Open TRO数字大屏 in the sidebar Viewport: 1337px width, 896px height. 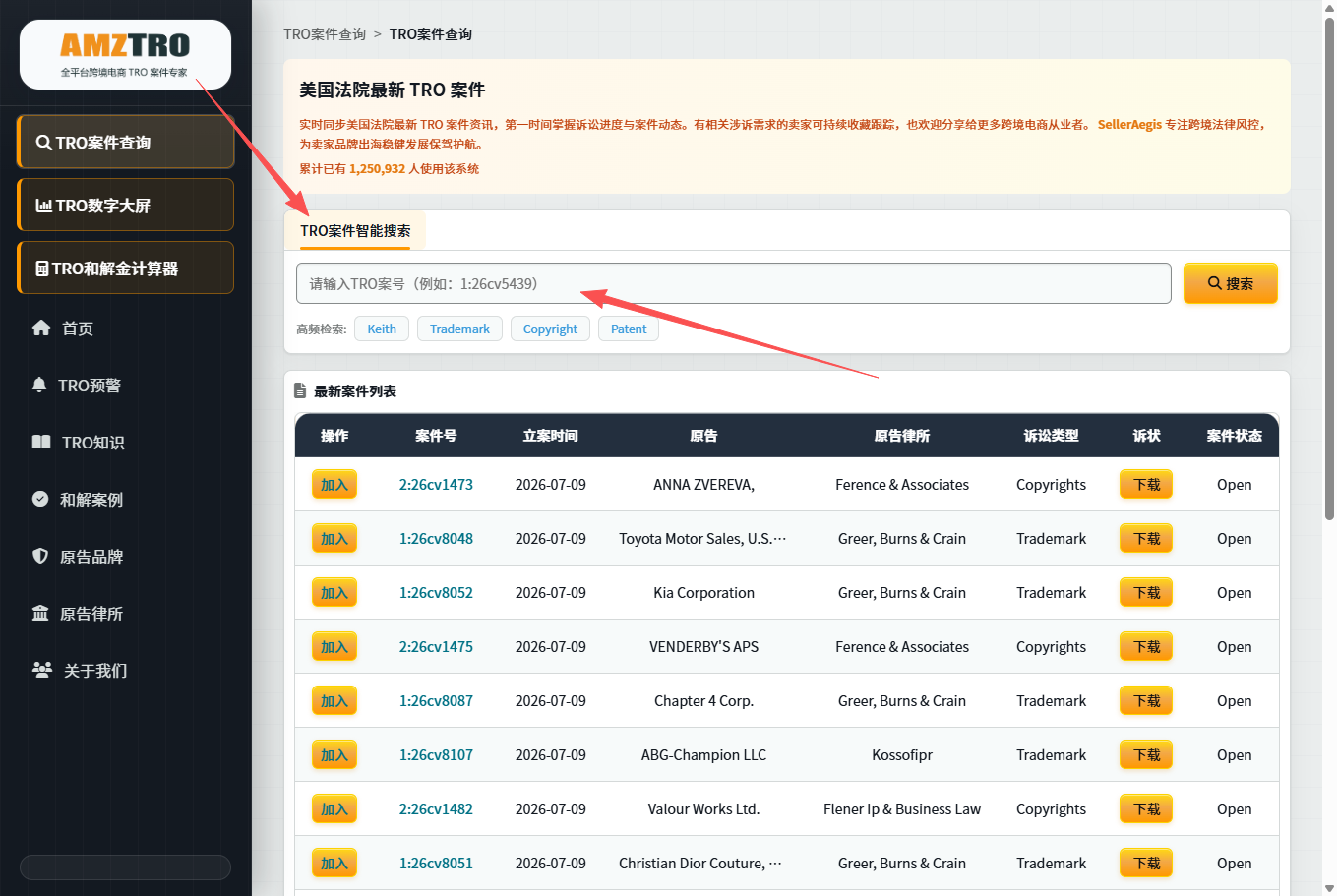126,206
